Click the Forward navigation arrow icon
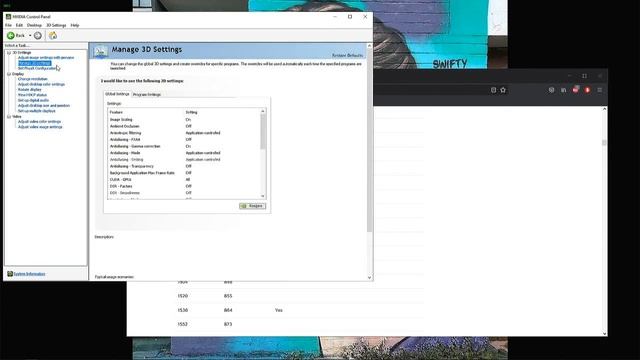Screen dimensions: 640x360 [38, 36]
